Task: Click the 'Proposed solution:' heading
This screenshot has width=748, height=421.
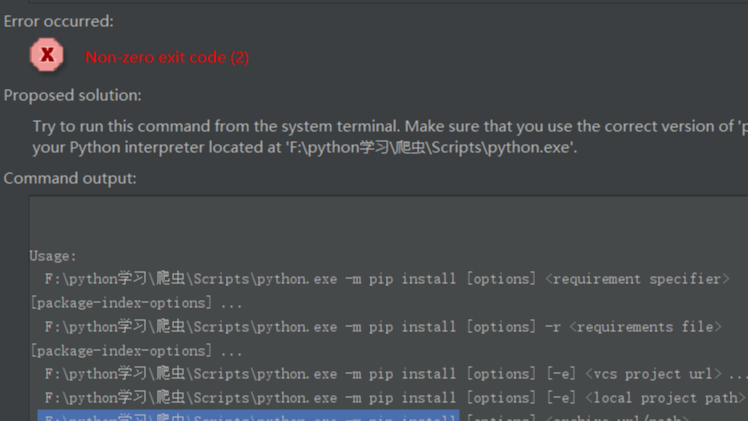Action: [x=73, y=95]
